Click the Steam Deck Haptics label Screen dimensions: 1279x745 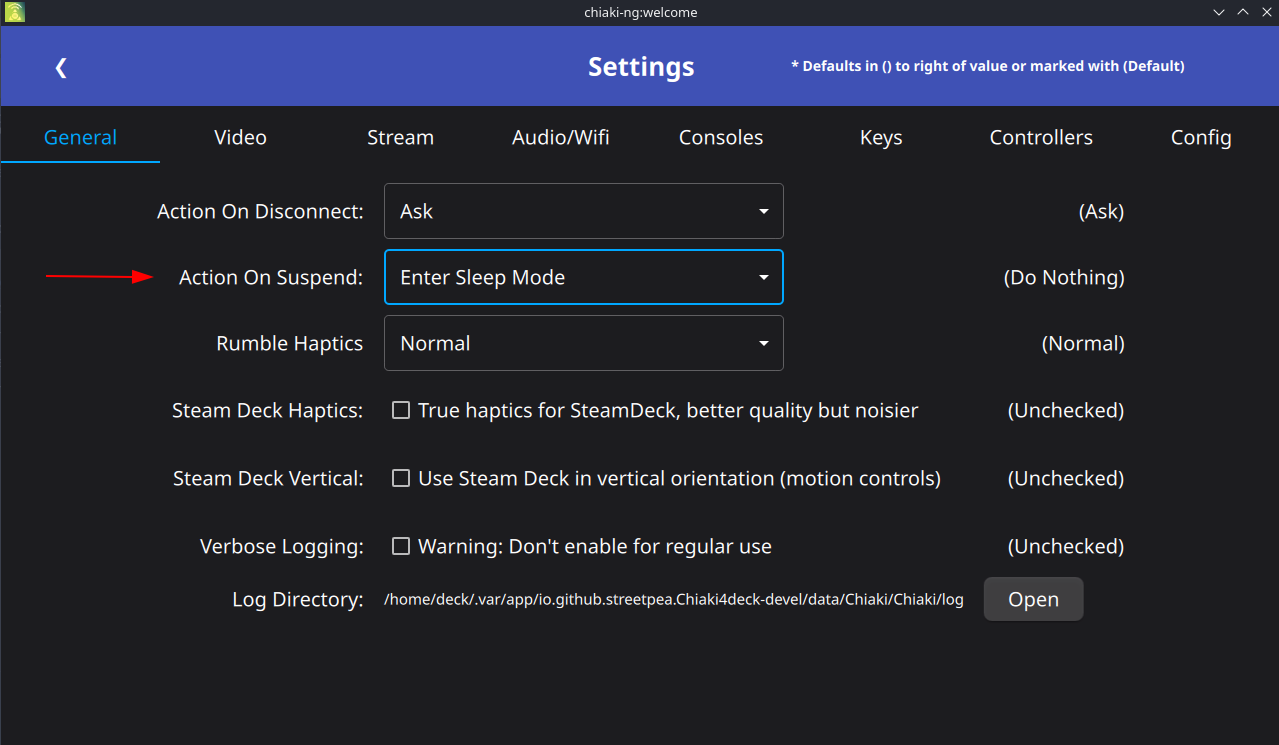(268, 410)
